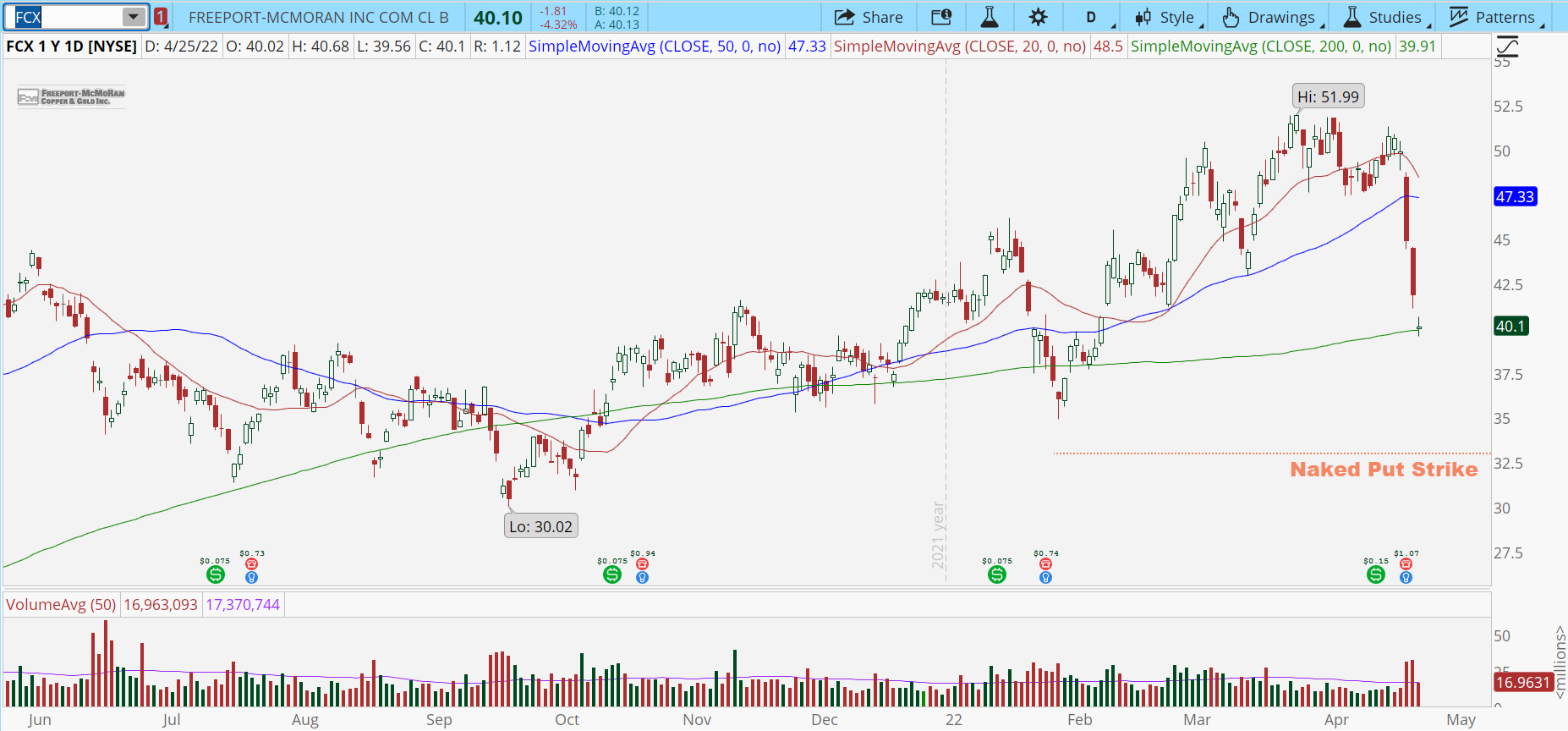1568x731 pixels.
Task: Click the -4.32% net change value
Action: point(558,25)
